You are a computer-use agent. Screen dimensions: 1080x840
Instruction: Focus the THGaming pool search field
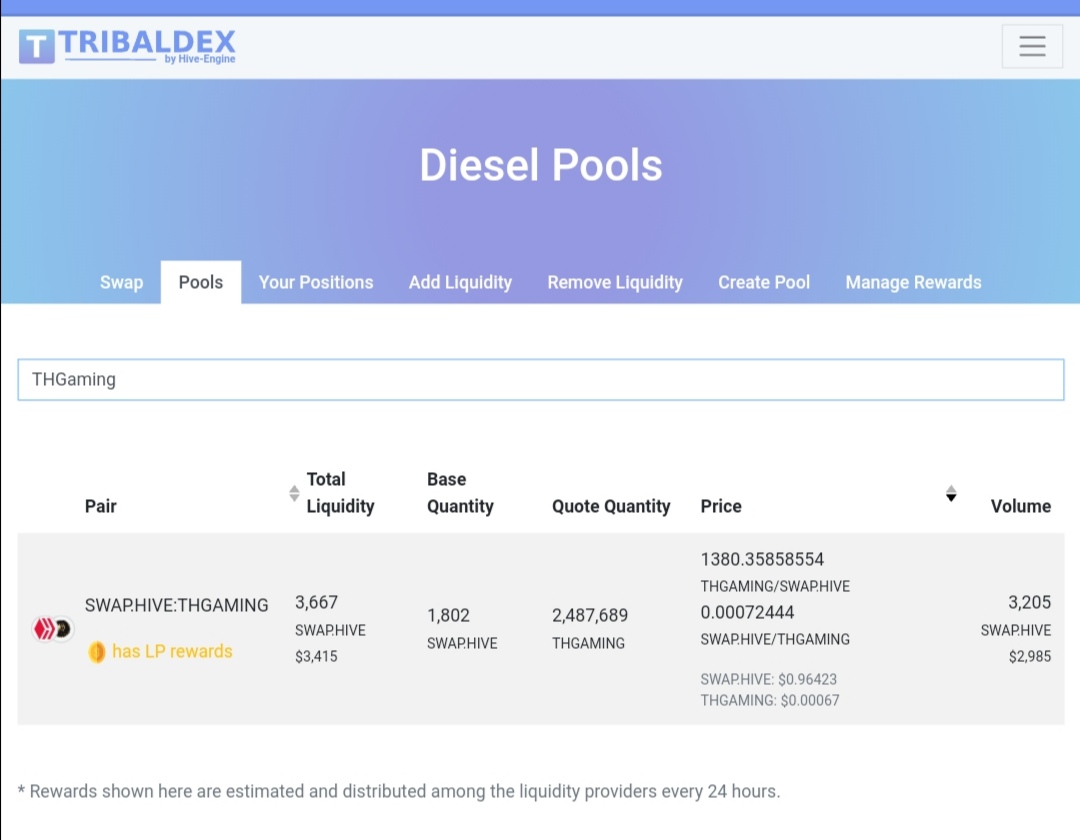tap(541, 379)
